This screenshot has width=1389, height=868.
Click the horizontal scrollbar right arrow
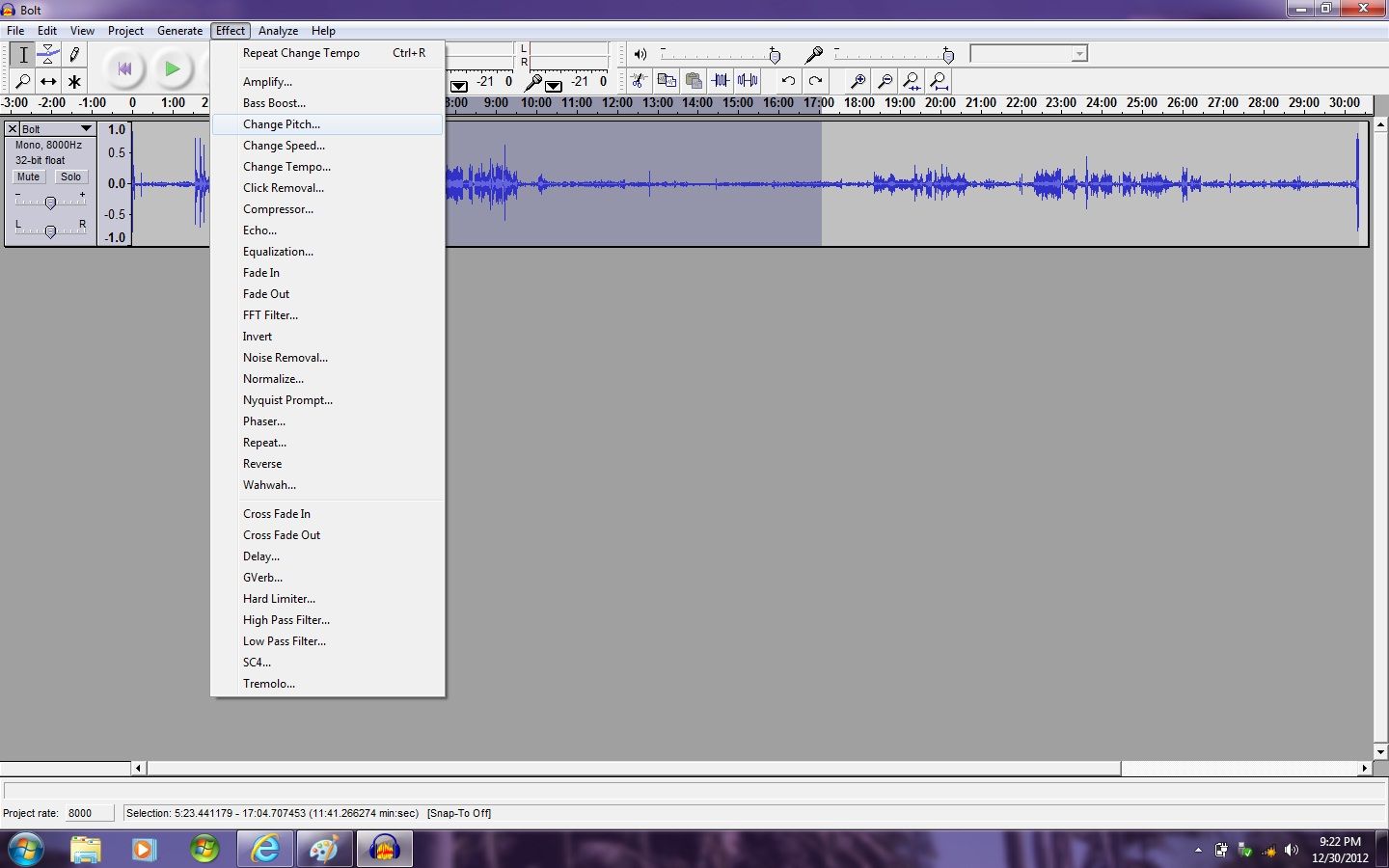(1367, 768)
